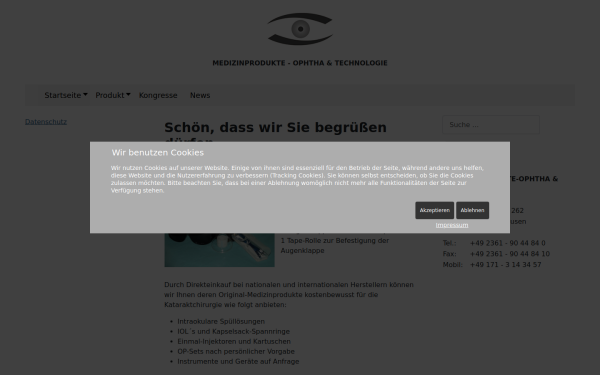Open the Impressum link in cookie dialog
Screen dimensions: 600x375
(452, 225)
